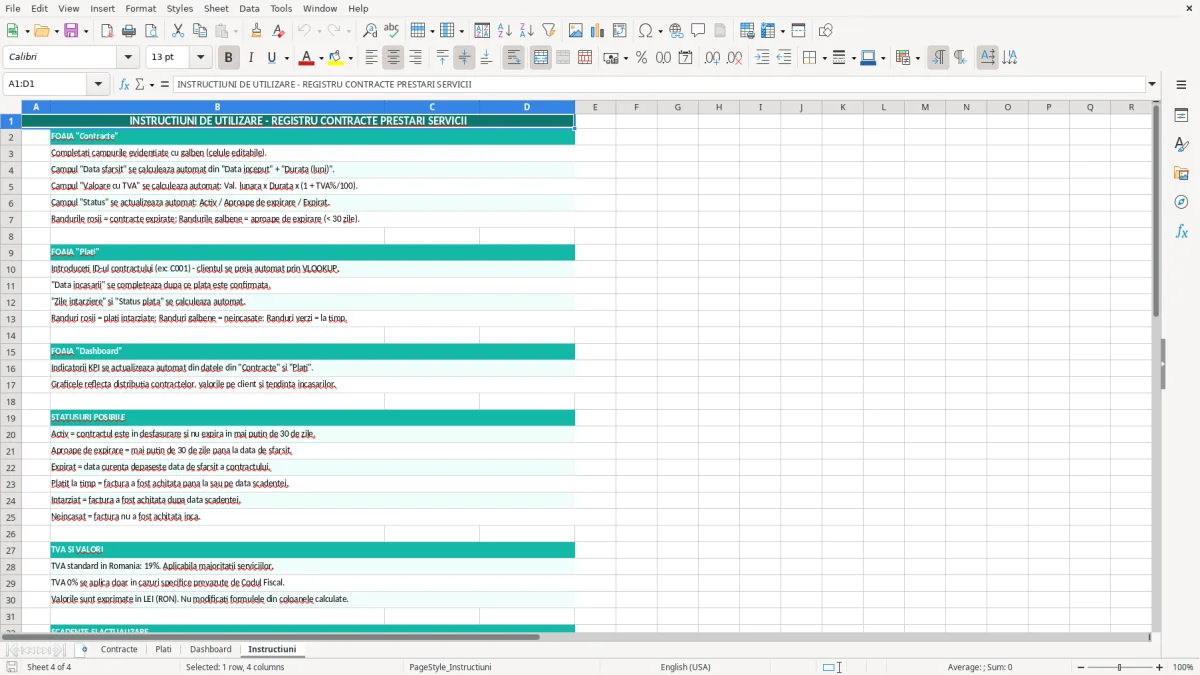Toggle Center Vertically alignment

pyautogui.click(x=464, y=58)
